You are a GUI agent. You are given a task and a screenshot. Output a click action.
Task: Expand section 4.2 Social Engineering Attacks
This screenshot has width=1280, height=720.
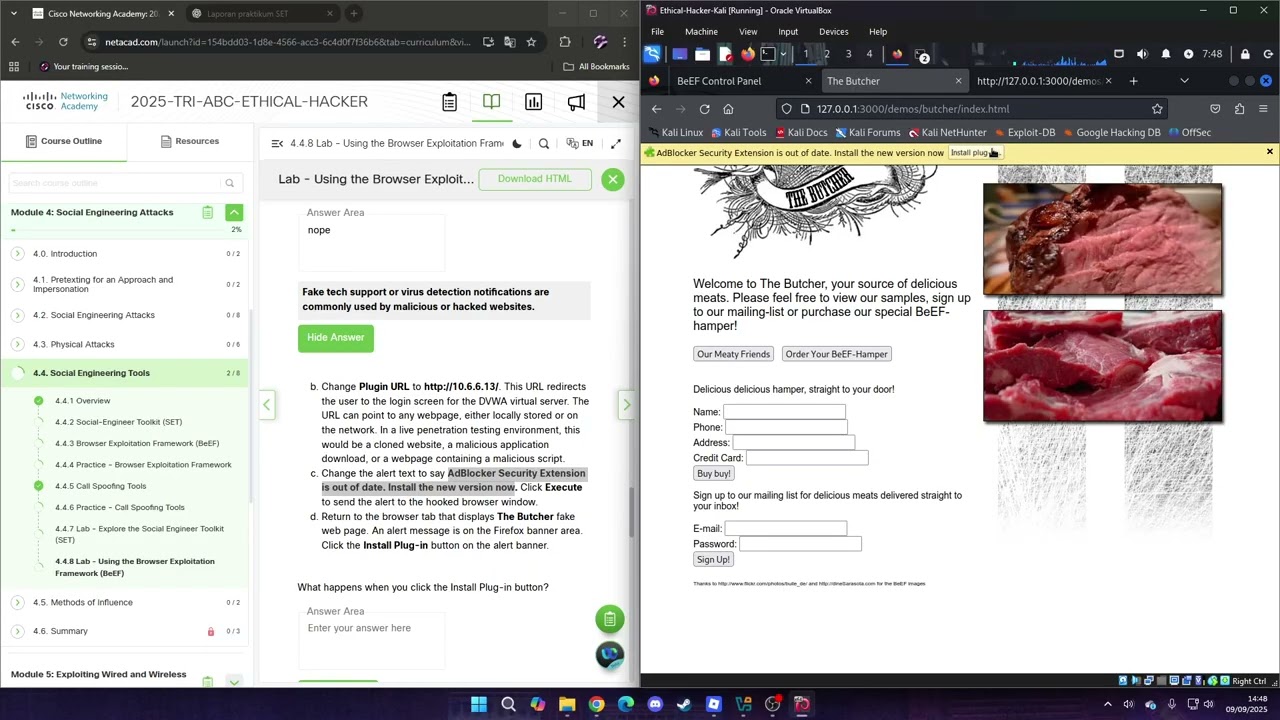coord(17,315)
